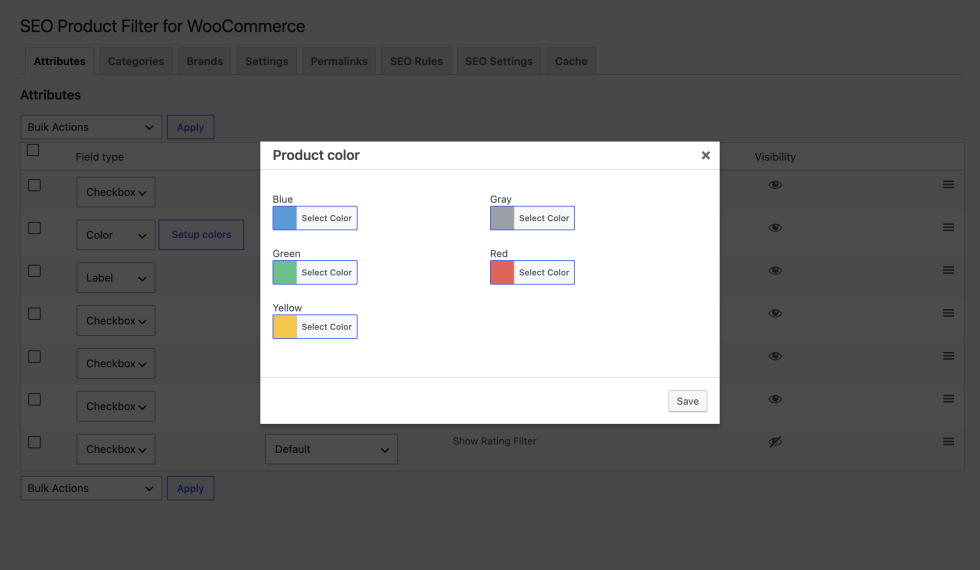This screenshot has width=980, height=570.
Task: Click Select Color button for Red
Action: 544,272
